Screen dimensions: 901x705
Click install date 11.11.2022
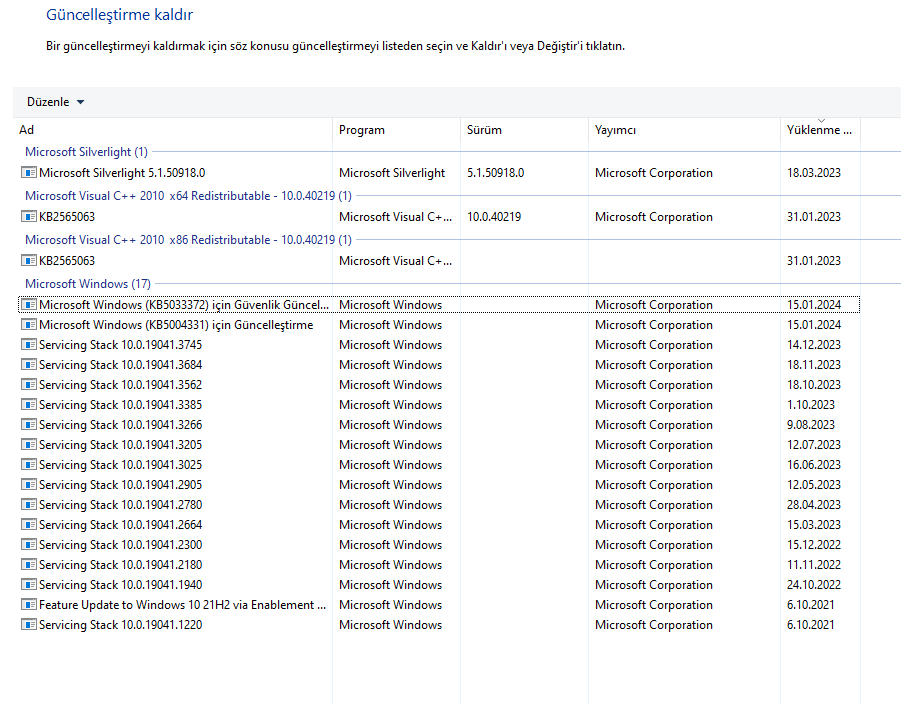pyautogui.click(x=814, y=564)
